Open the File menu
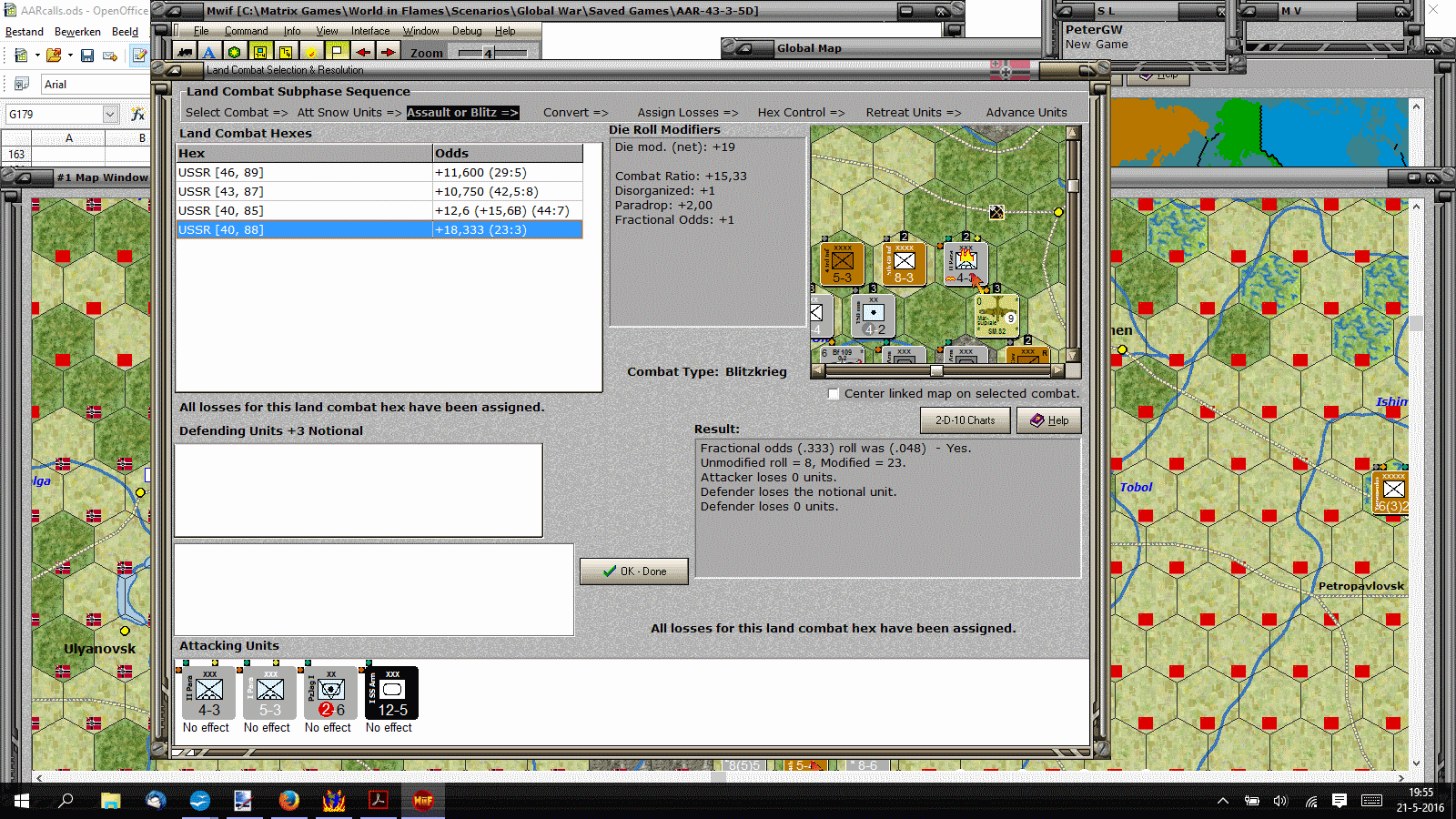The image size is (1456, 819). coord(201,31)
